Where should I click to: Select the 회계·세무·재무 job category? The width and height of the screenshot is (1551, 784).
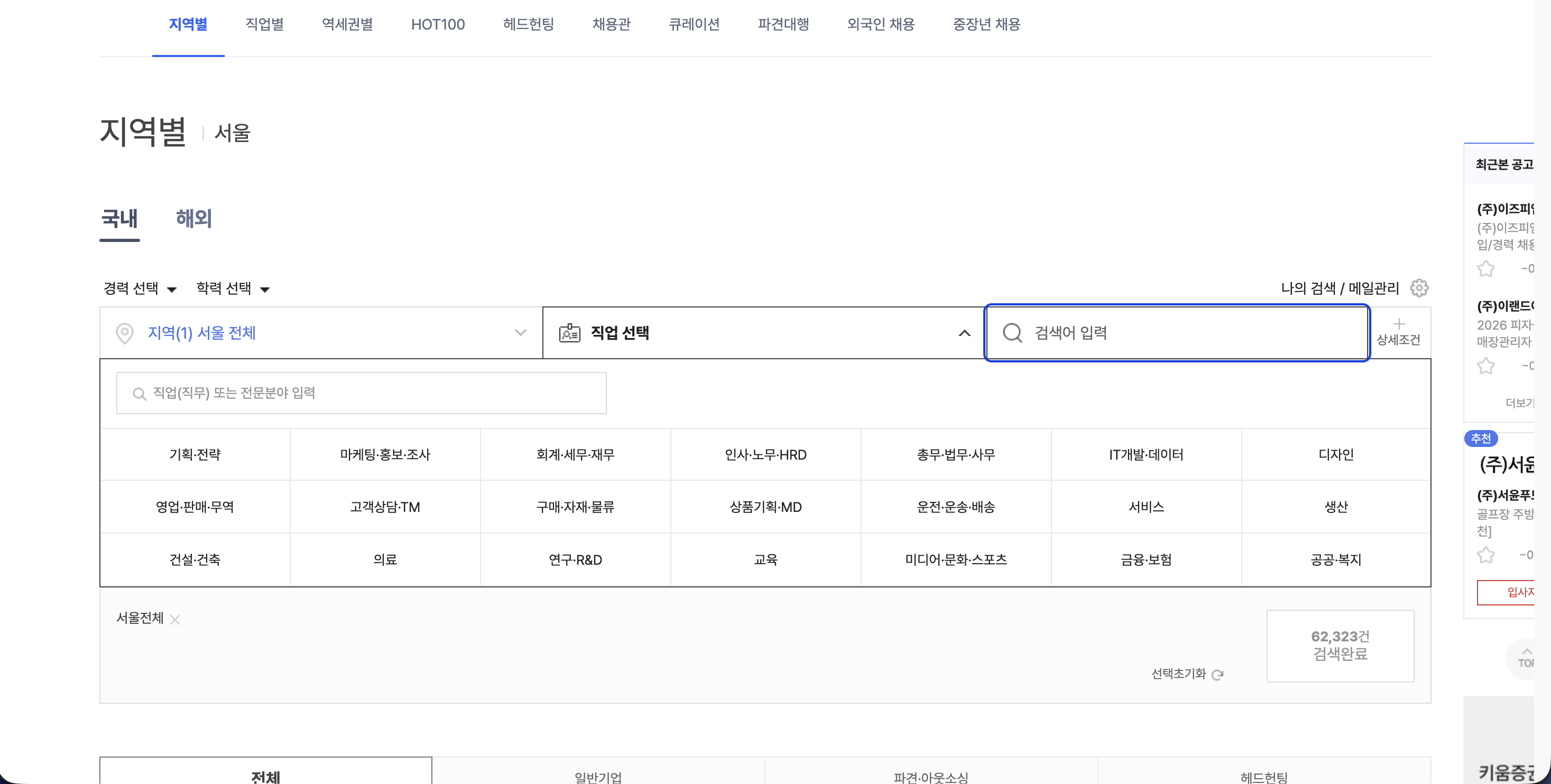tap(575, 455)
